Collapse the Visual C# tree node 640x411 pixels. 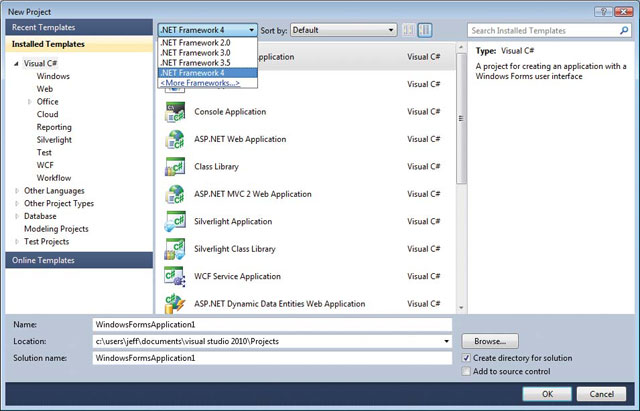[x=16, y=64]
